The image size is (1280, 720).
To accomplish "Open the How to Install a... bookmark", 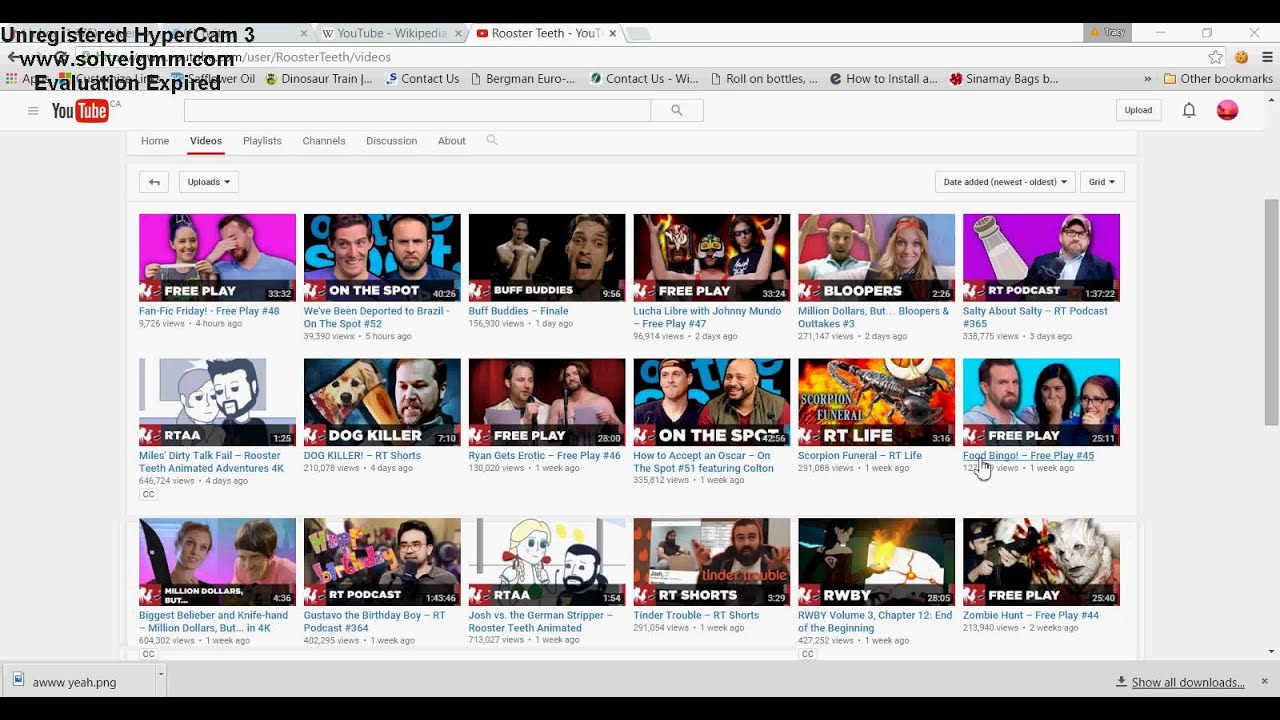I will pyautogui.click(x=884, y=78).
